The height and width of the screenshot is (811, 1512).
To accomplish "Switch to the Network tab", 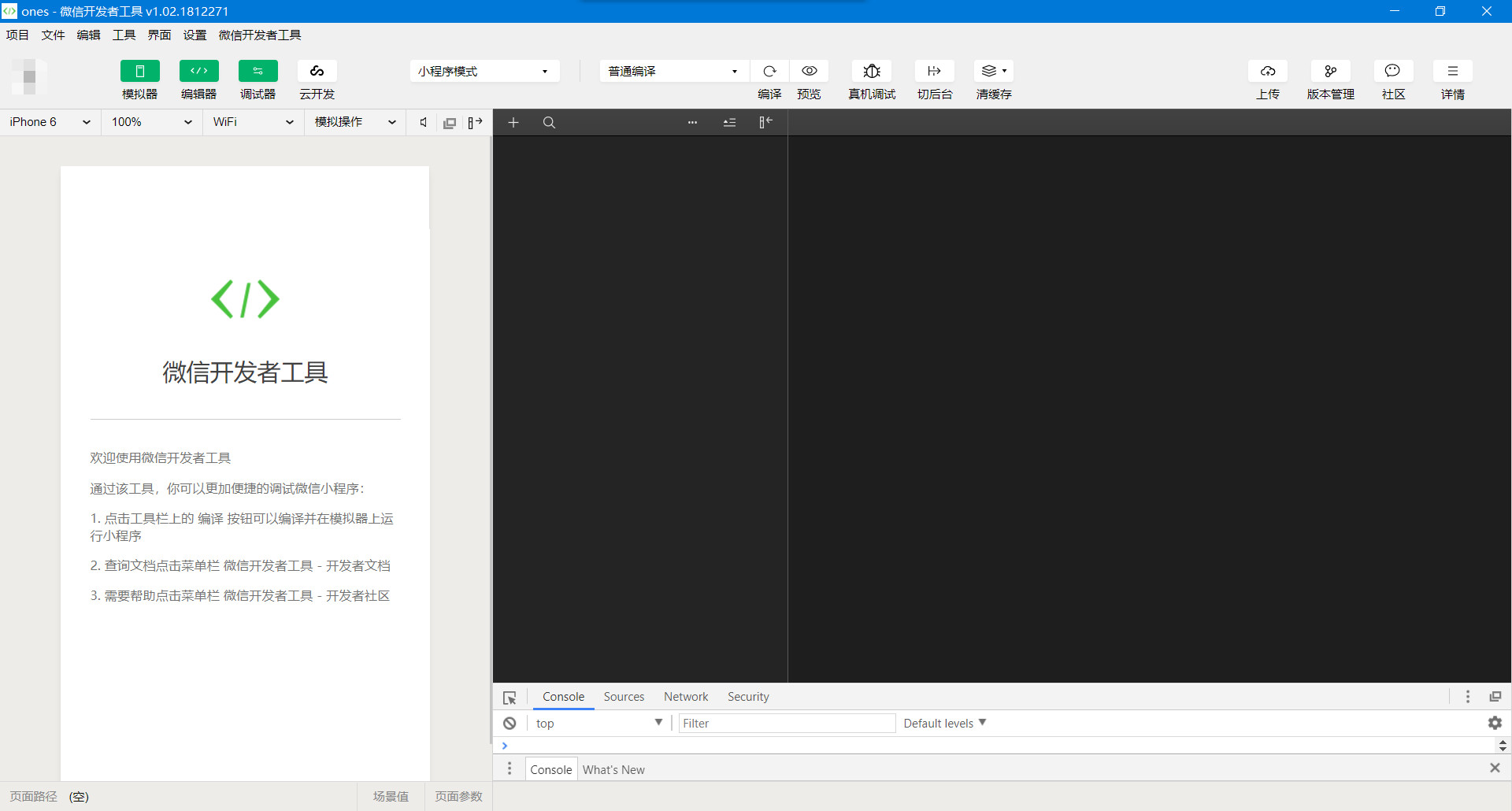I will click(x=686, y=697).
